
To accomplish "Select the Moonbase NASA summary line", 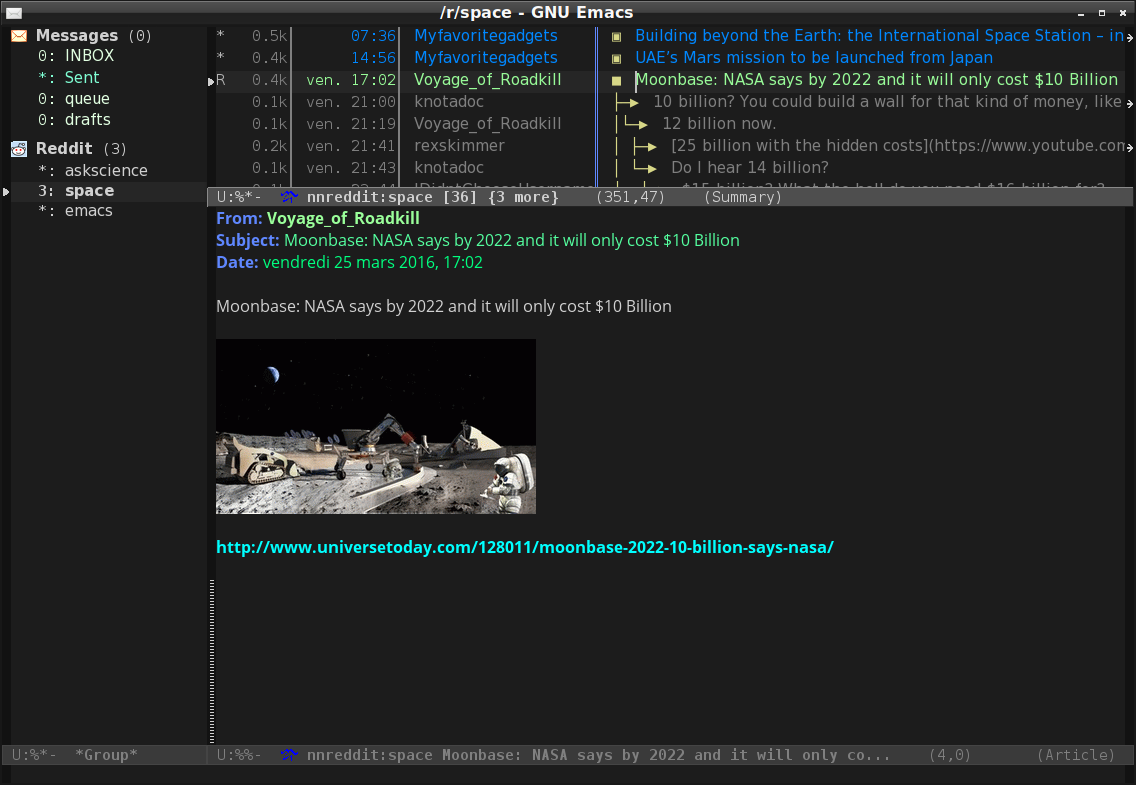I will [x=877, y=80].
